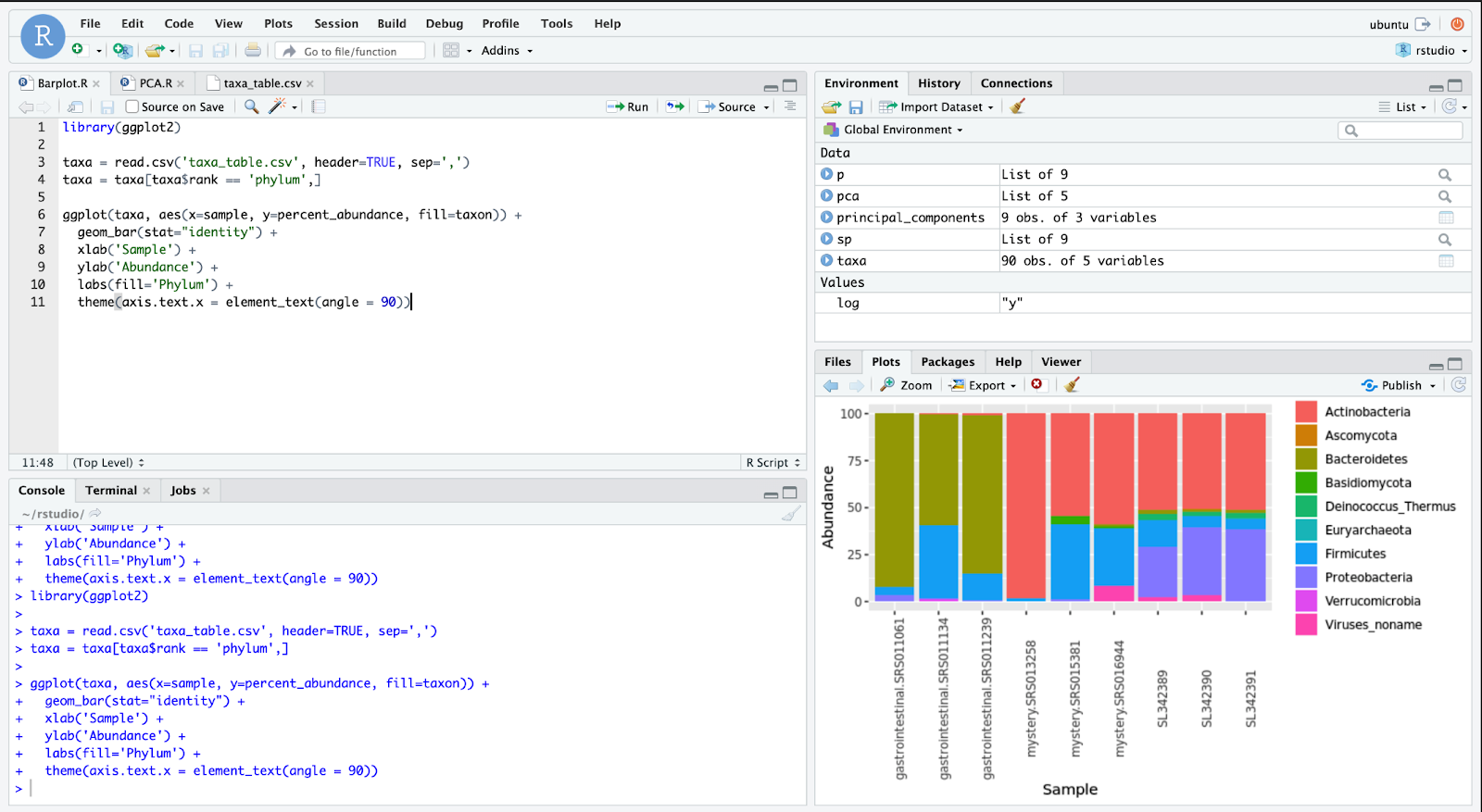Click the print document icon
1482x812 pixels.
[253, 50]
